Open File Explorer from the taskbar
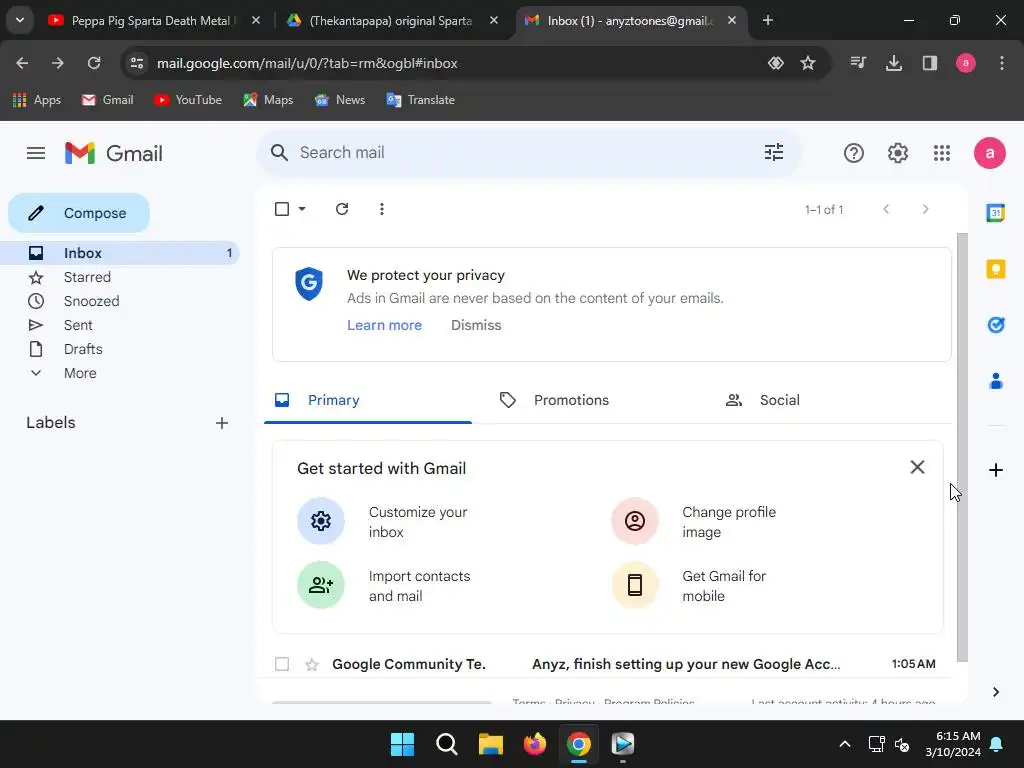Viewport: 1024px width, 768px height. point(490,744)
